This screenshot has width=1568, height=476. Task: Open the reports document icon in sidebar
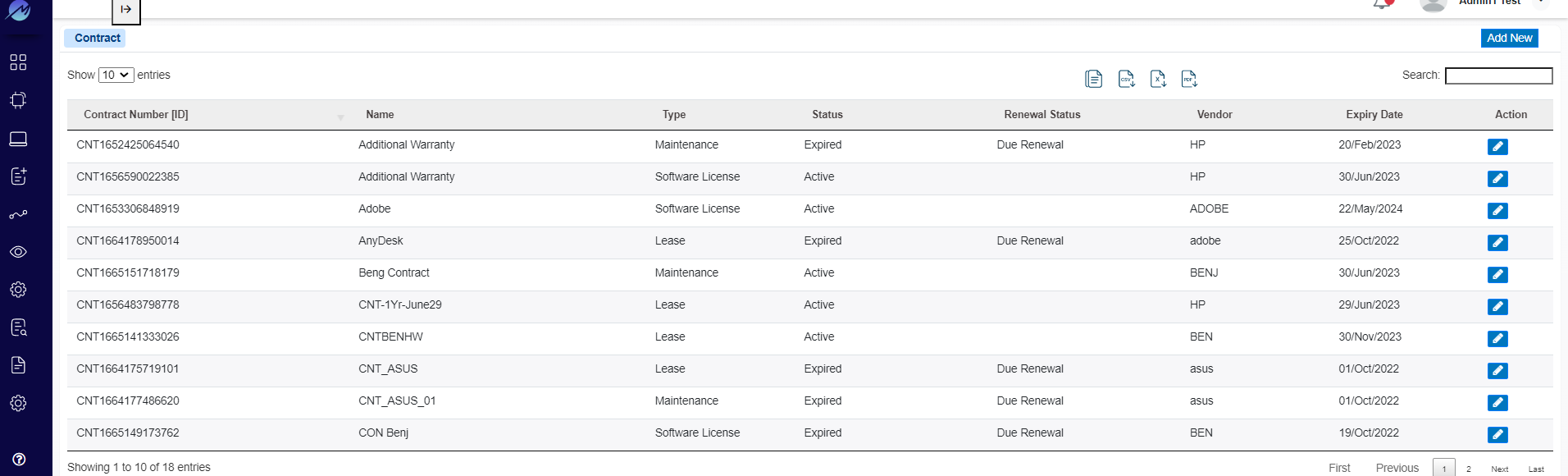point(18,365)
